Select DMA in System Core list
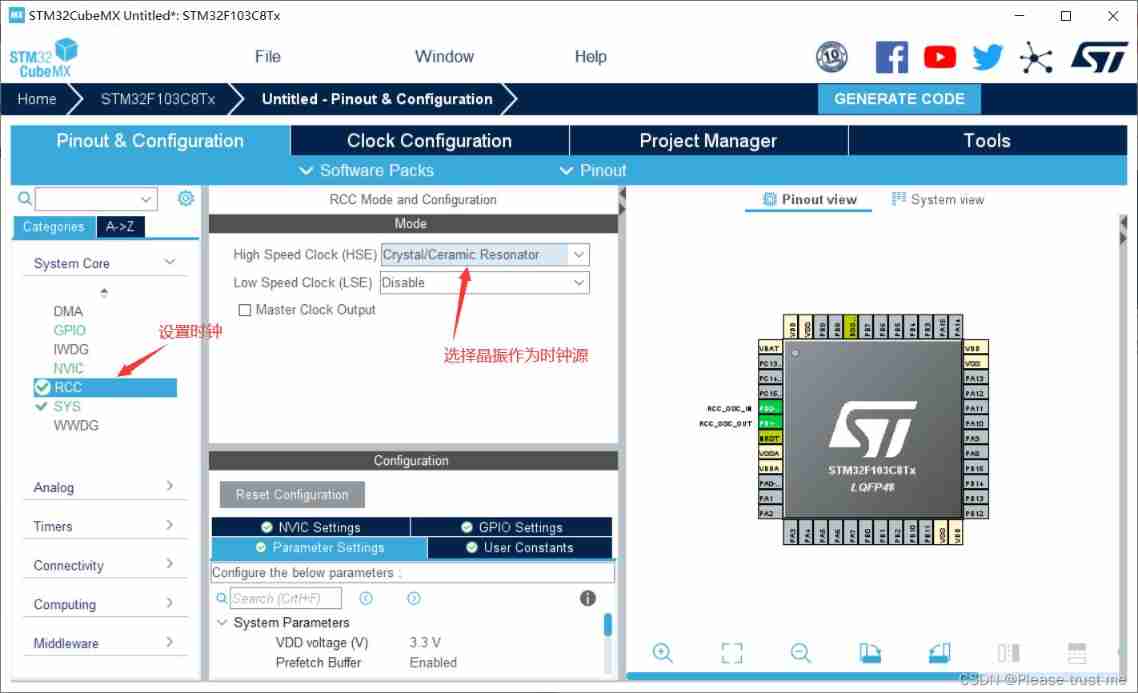Viewport: 1138px width, 693px height. pos(67,311)
